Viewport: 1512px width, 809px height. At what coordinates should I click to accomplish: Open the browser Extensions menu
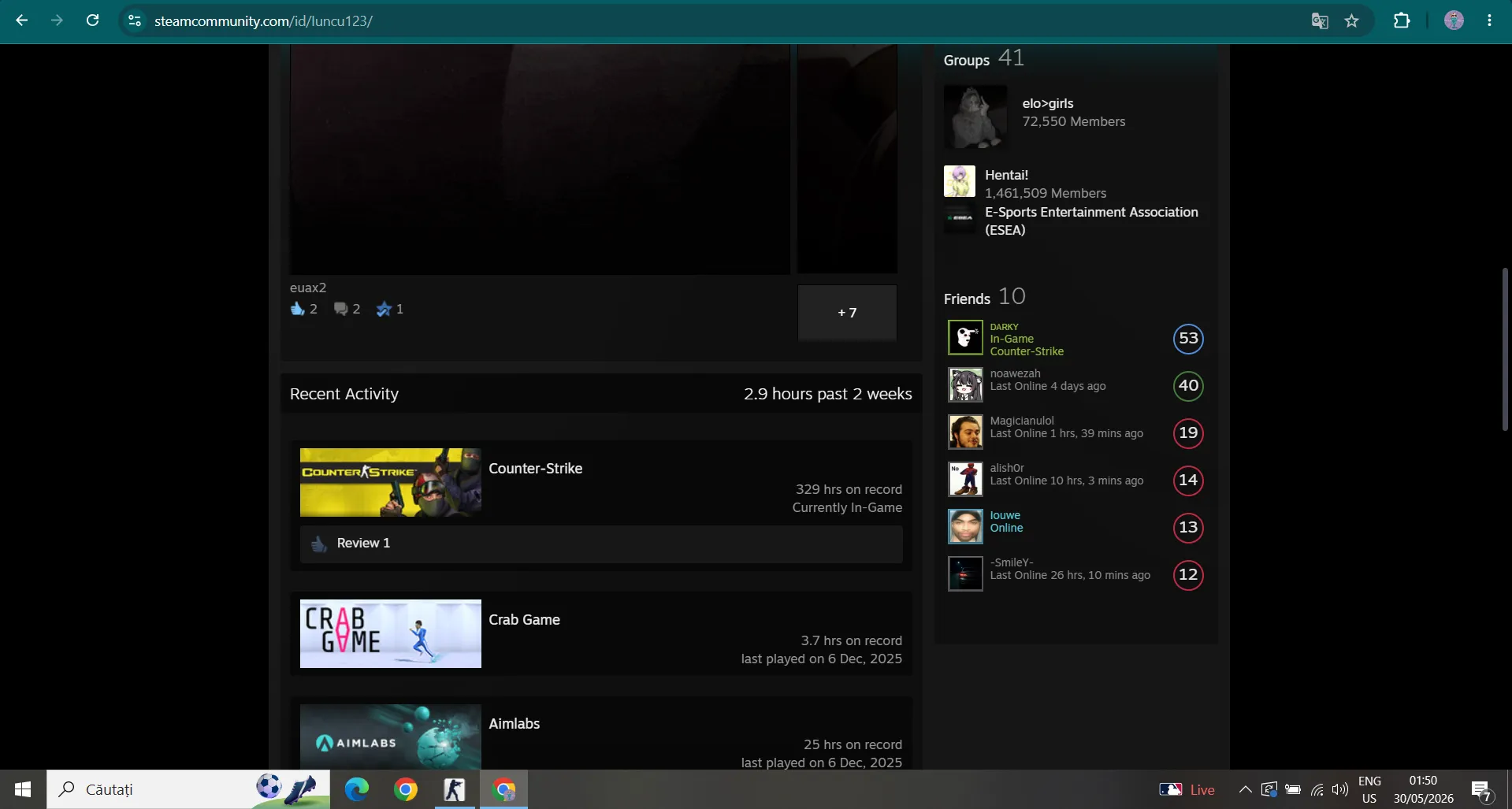(1402, 20)
